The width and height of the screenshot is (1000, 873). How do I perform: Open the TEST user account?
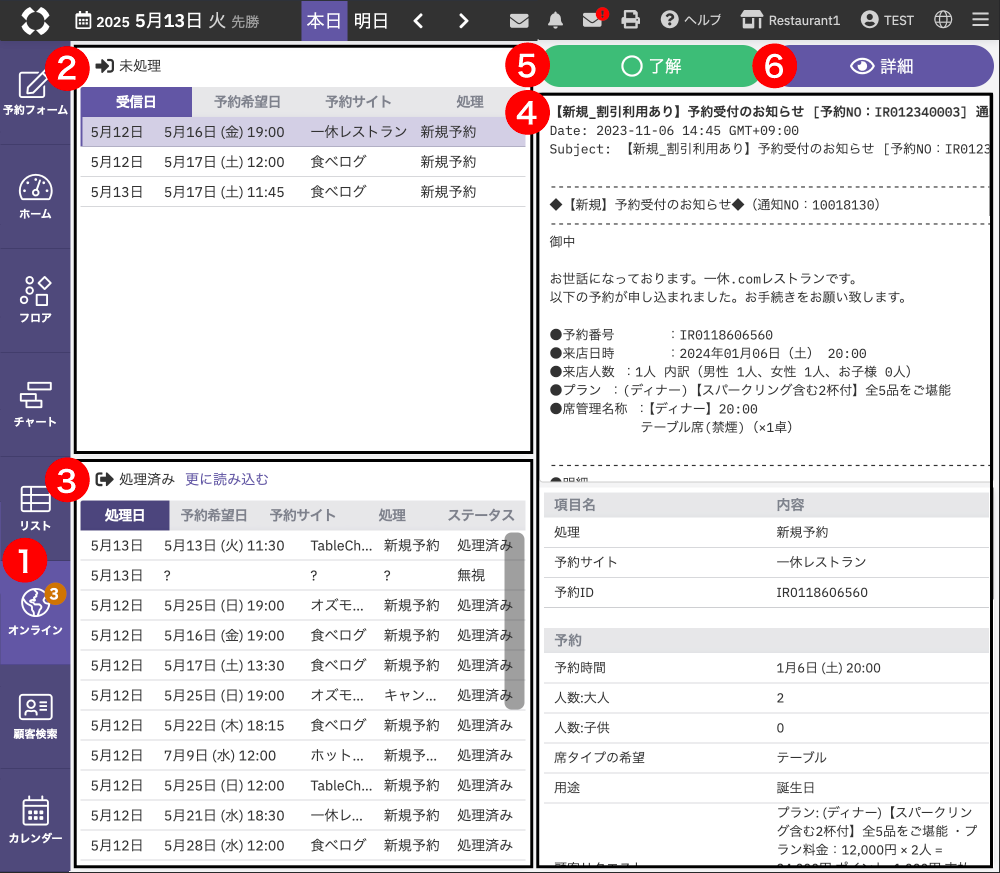[x=887, y=20]
